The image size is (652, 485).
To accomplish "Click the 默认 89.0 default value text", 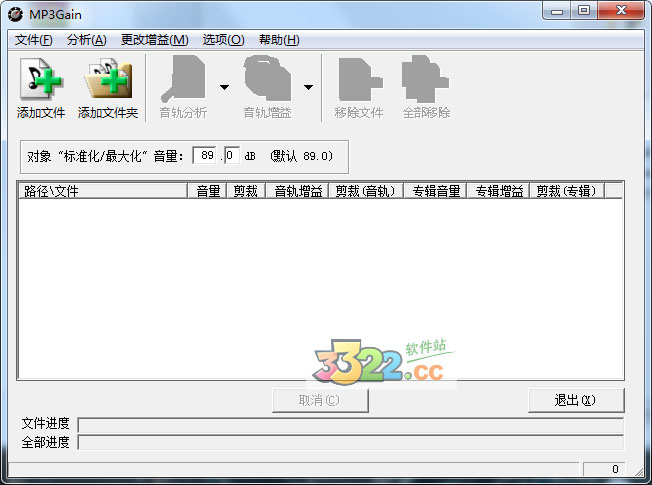I will coord(301,156).
